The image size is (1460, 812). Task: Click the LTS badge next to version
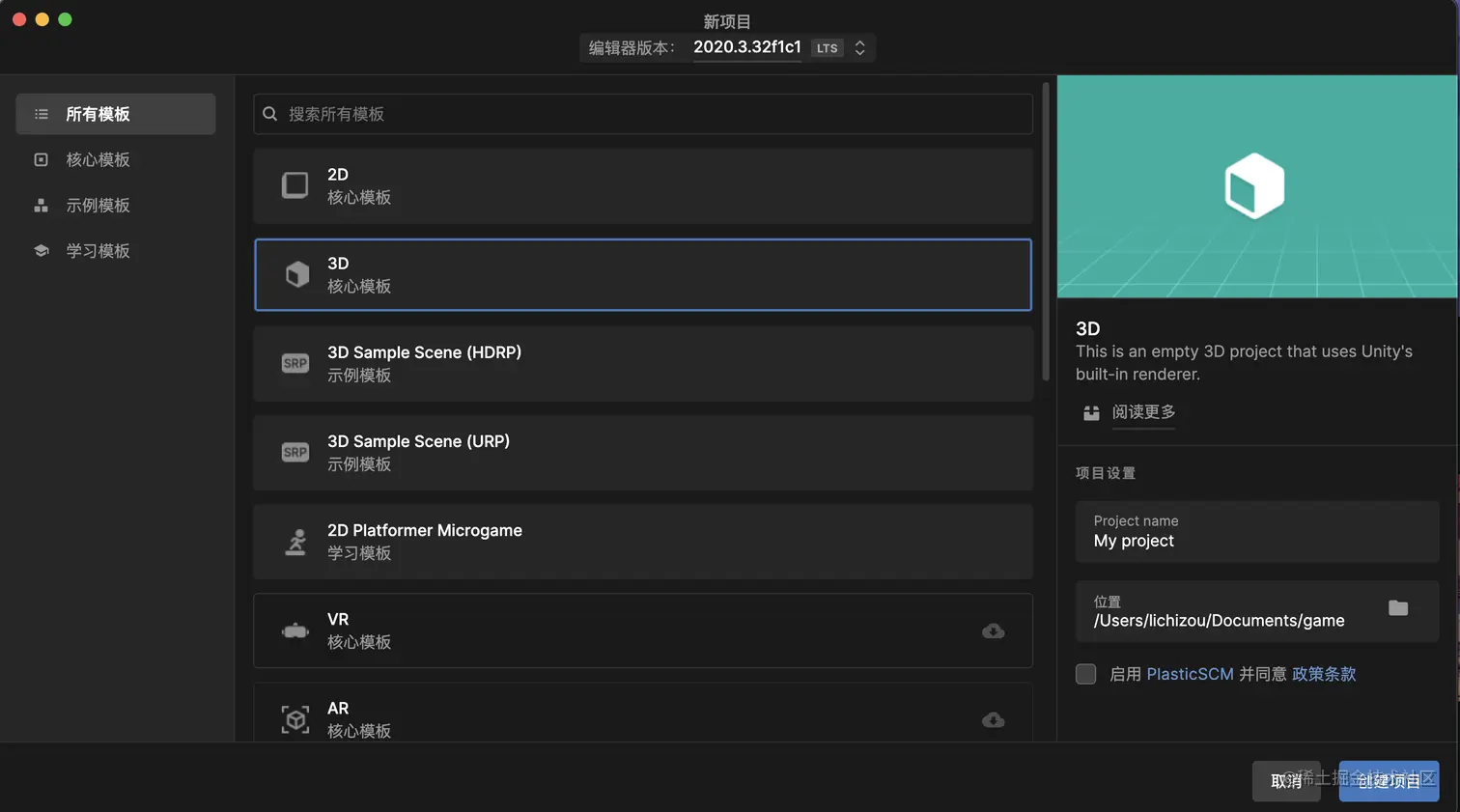point(828,48)
